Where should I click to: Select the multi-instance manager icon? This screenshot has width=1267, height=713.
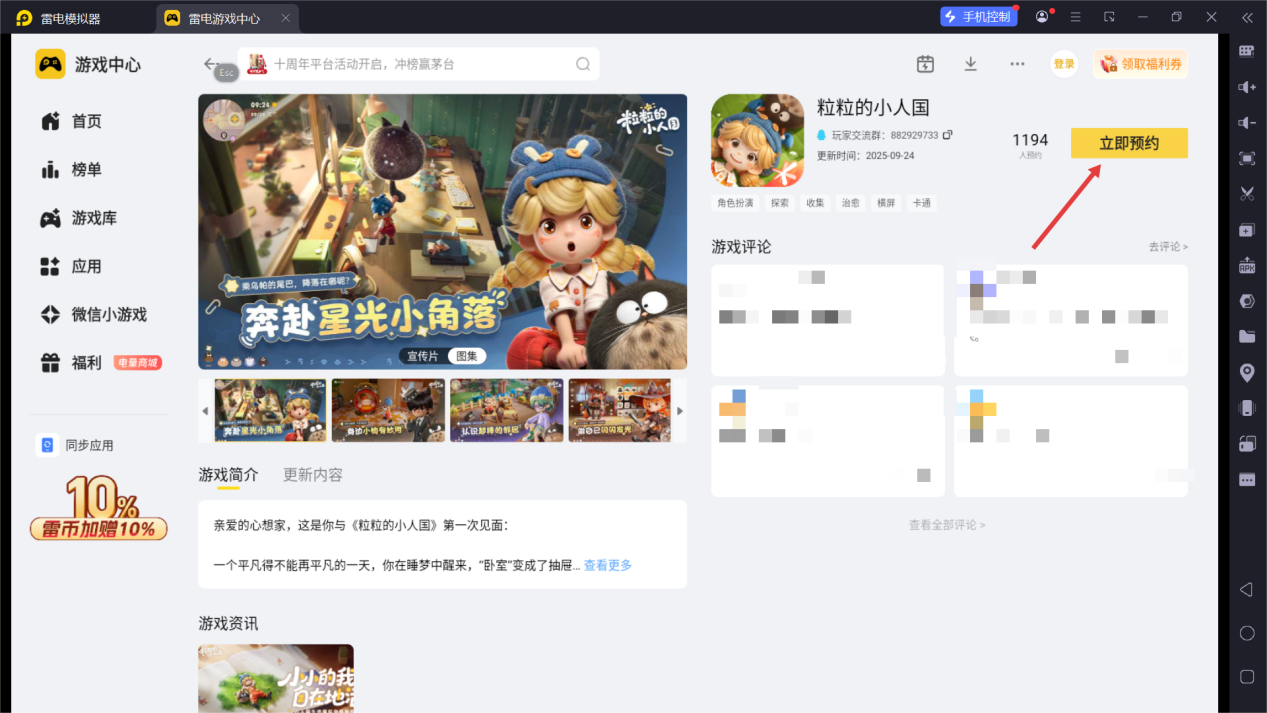[1245, 445]
